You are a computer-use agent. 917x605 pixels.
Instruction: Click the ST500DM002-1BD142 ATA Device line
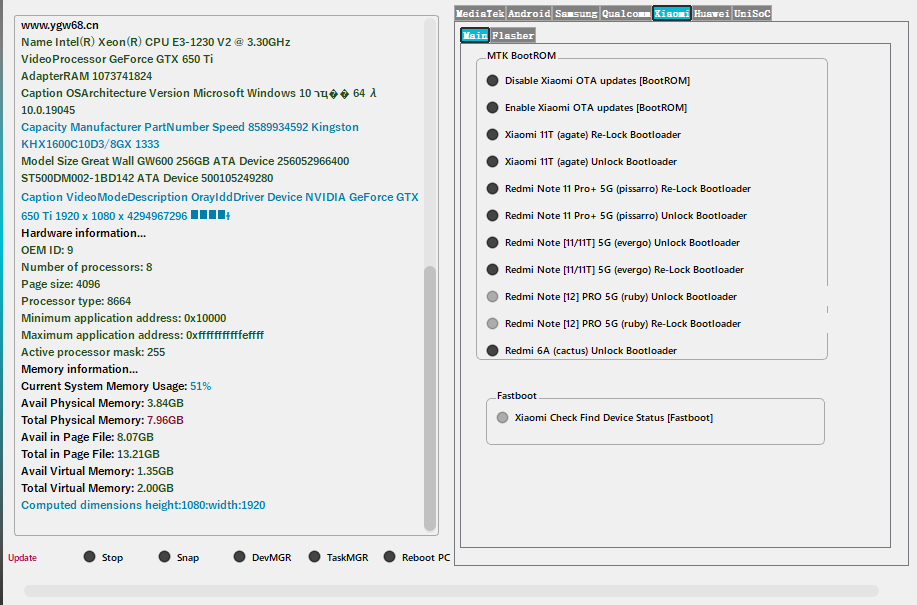pyautogui.click(x=147, y=178)
